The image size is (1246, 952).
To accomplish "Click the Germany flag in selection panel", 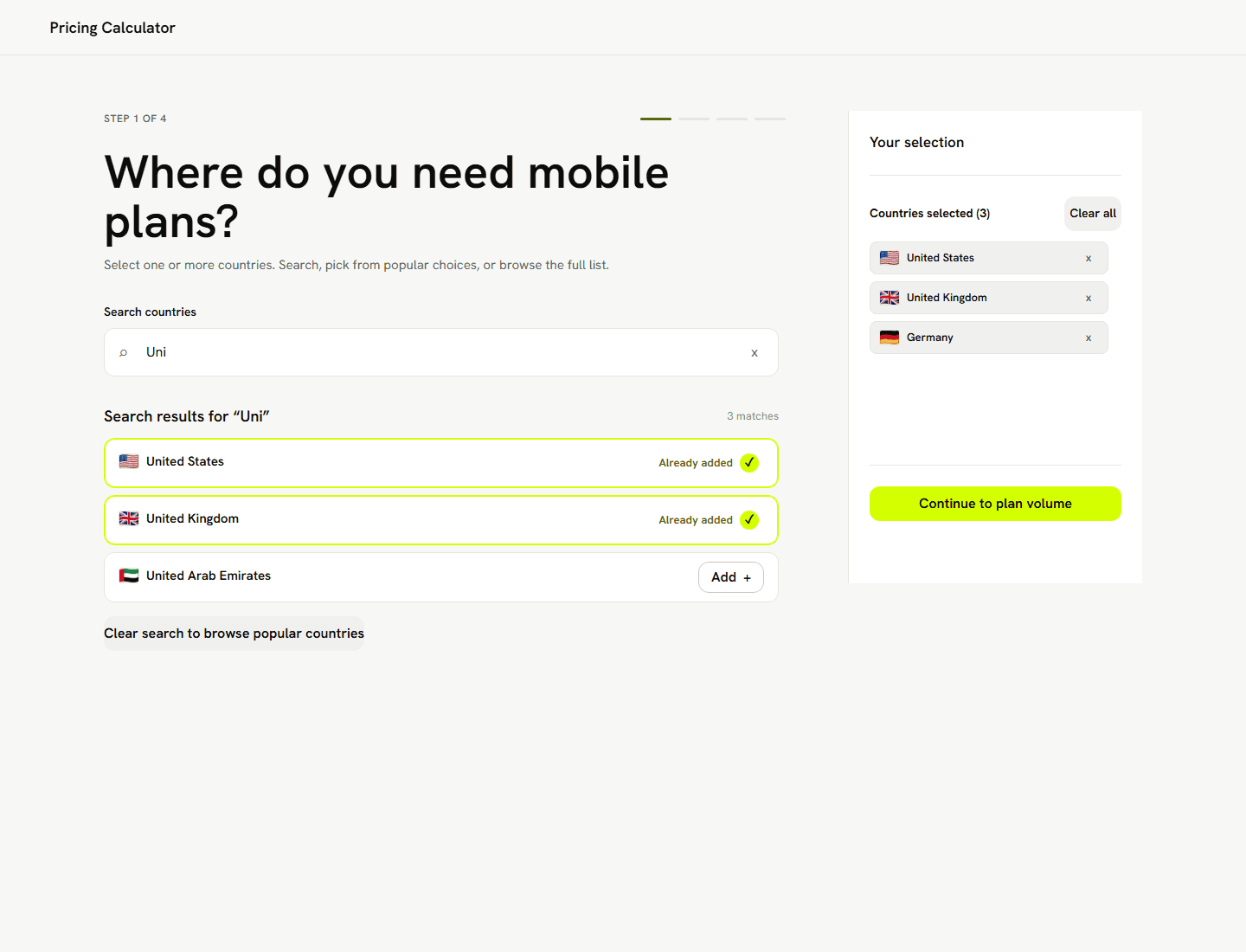I will tap(890, 338).
